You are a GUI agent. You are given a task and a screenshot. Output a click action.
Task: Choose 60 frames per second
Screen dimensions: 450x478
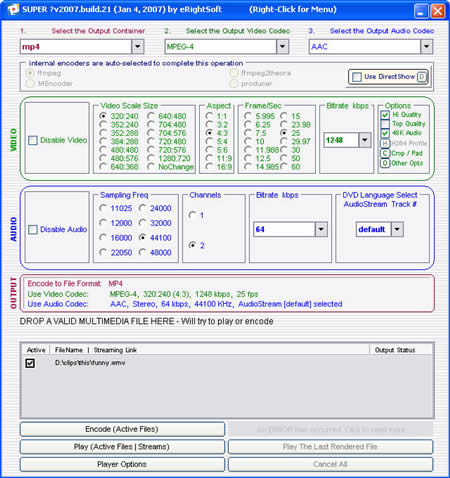click(284, 166)
